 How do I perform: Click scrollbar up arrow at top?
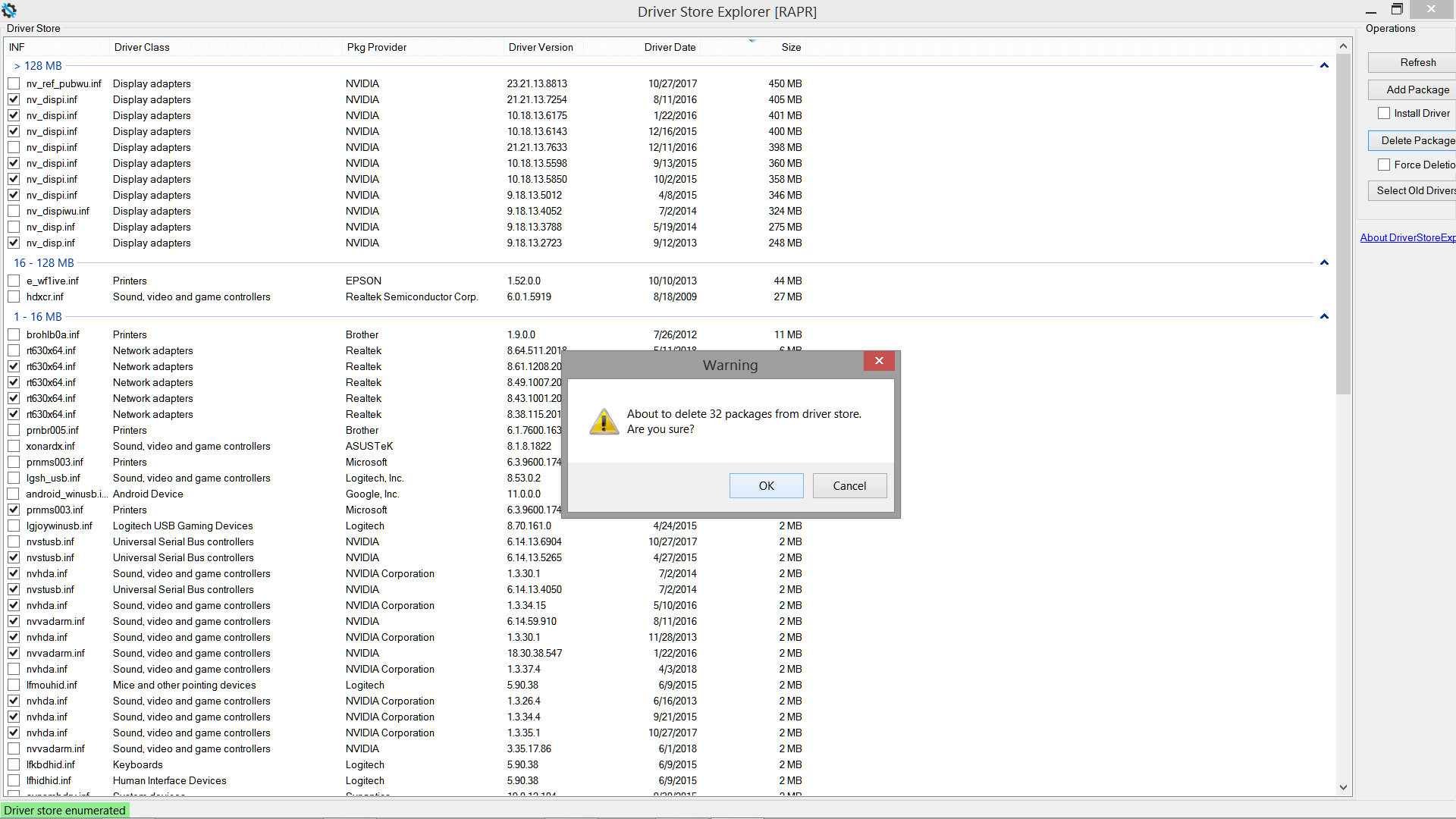coord(1343,46)
